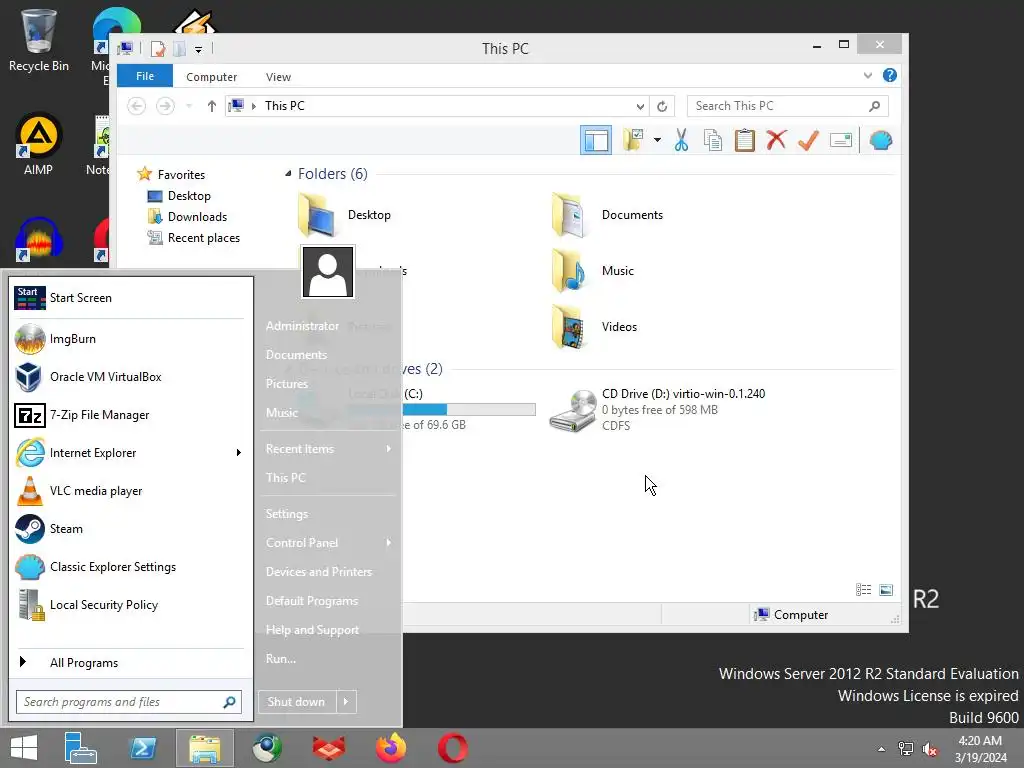Viewport: 1024px width, 768px height.
Task: Open the Computer ribbon tab
Action: coord(211,76)
